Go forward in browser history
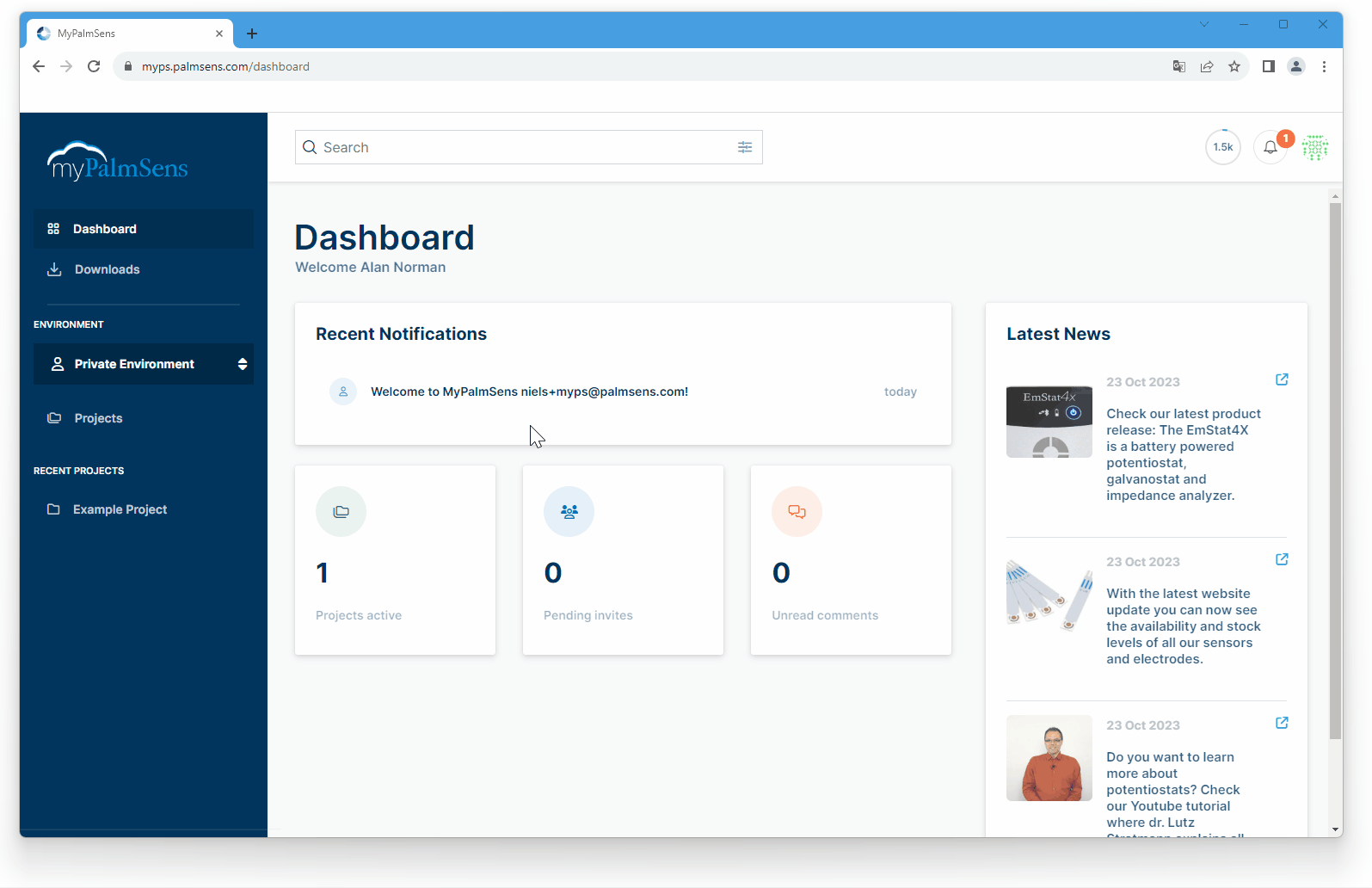Image resolution: width=1372 pixels, height=888 pixels. coord(66,66)
